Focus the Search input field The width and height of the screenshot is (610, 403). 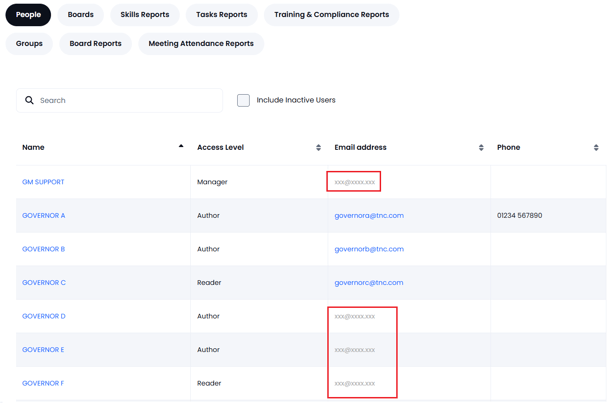pos(120,100)
